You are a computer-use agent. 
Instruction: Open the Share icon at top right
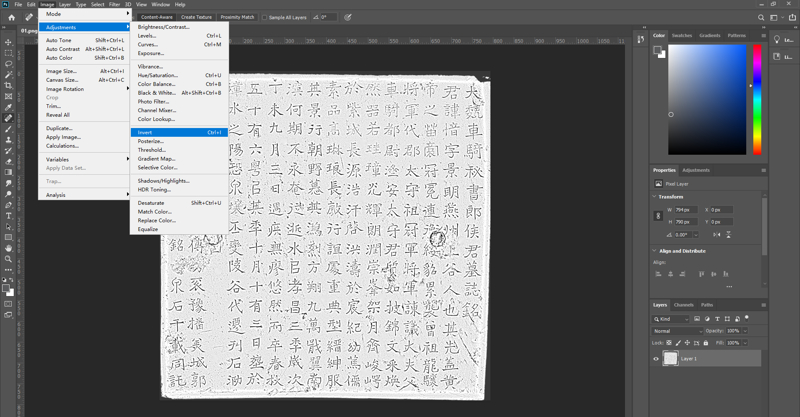[792, 17]
